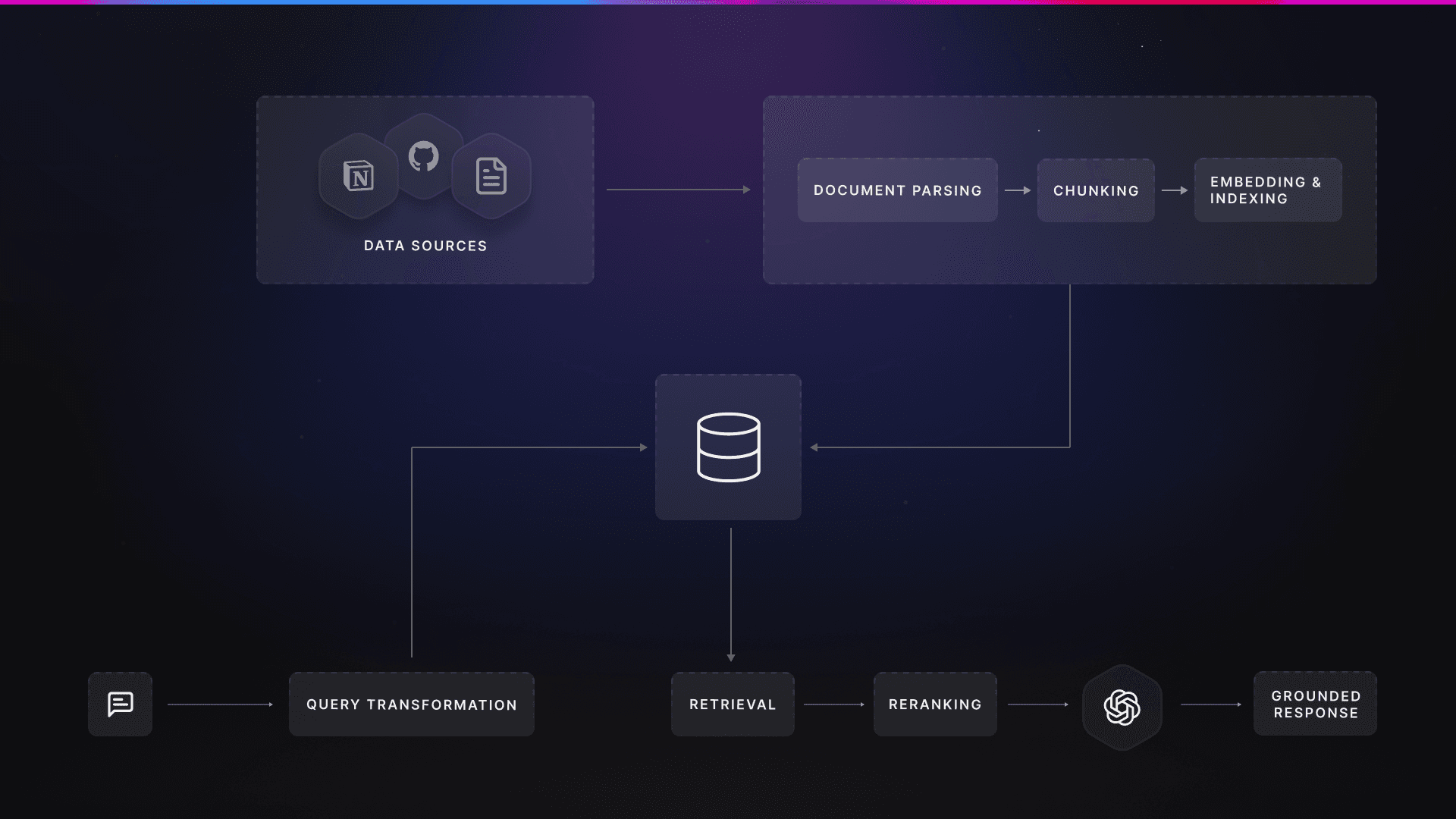Screen dimensions: 1456x819
Task: Click the Data Sources label text
Action: click(425, 246)
